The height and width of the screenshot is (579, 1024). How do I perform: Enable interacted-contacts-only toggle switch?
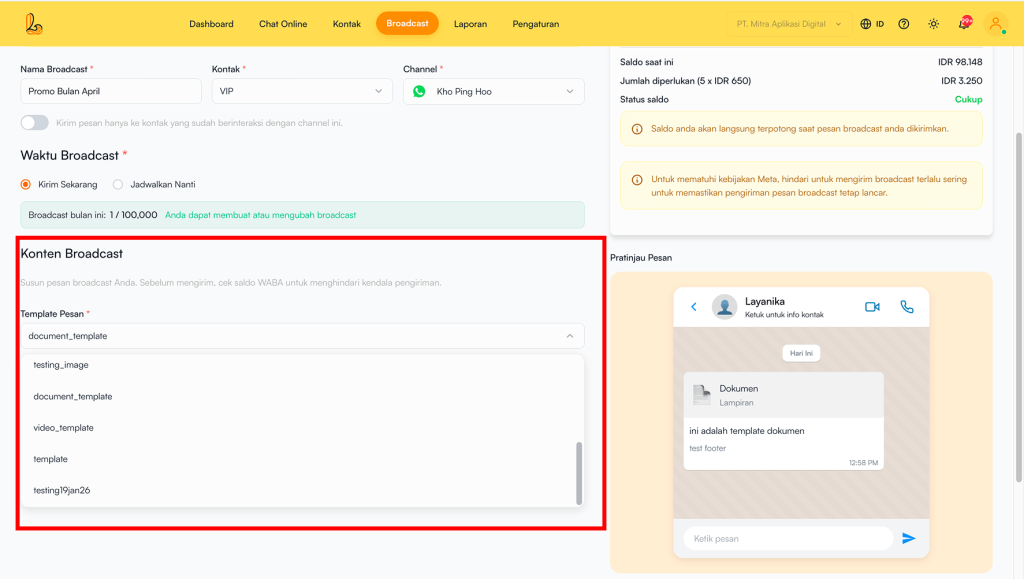point(35,123)
